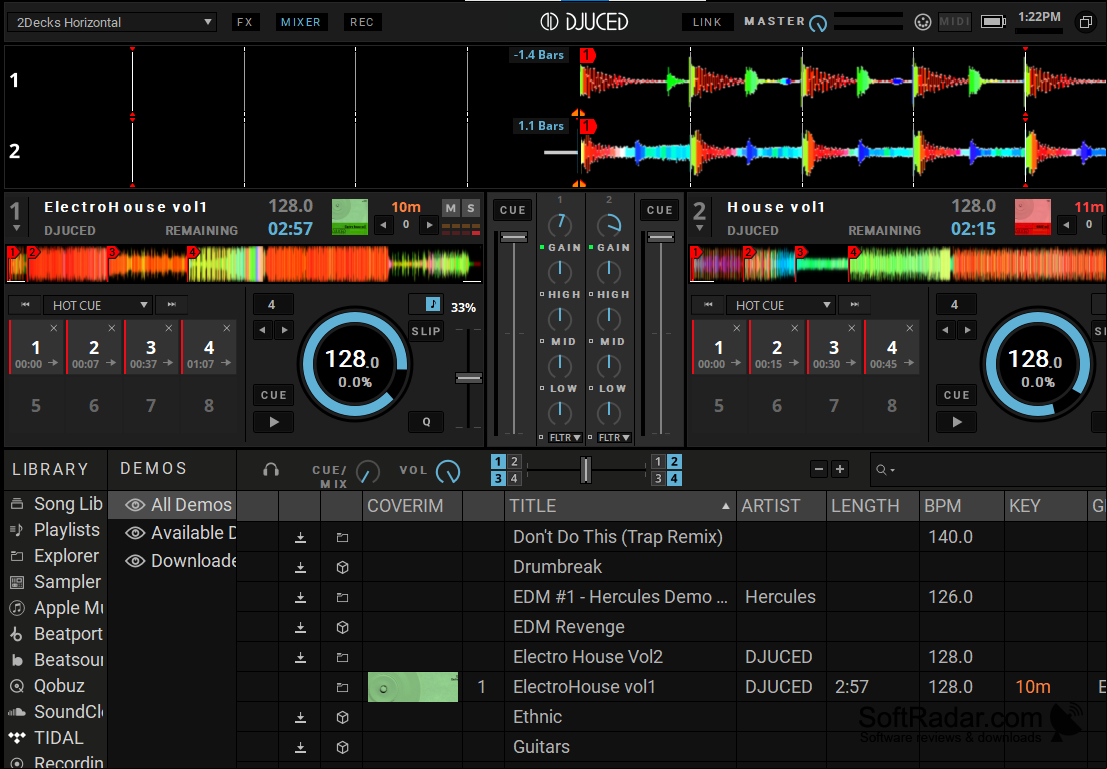
Task: Open Qobuz in the library sidebar
Action: [x=47, y=686]
